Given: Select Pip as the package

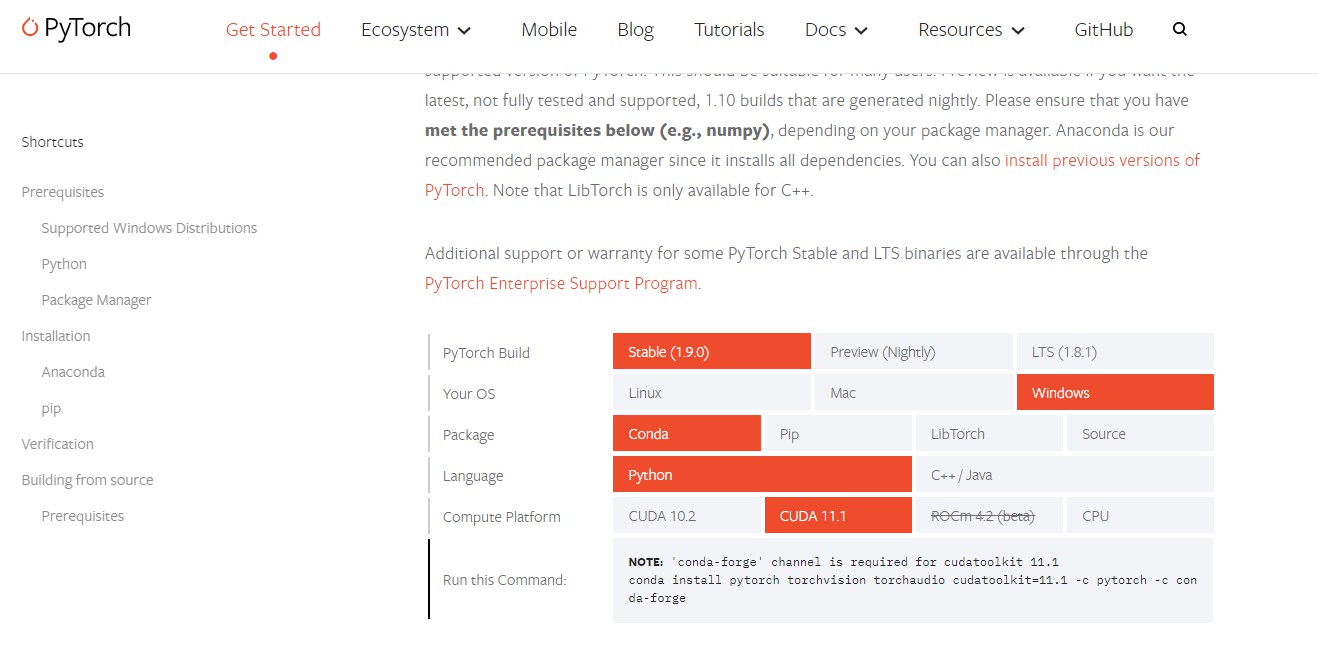Looking at the screenshot, I should 837,434.
